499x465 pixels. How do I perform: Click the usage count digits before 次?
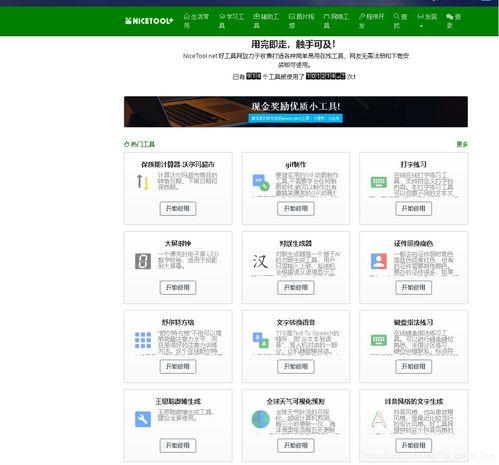(326, 76)
